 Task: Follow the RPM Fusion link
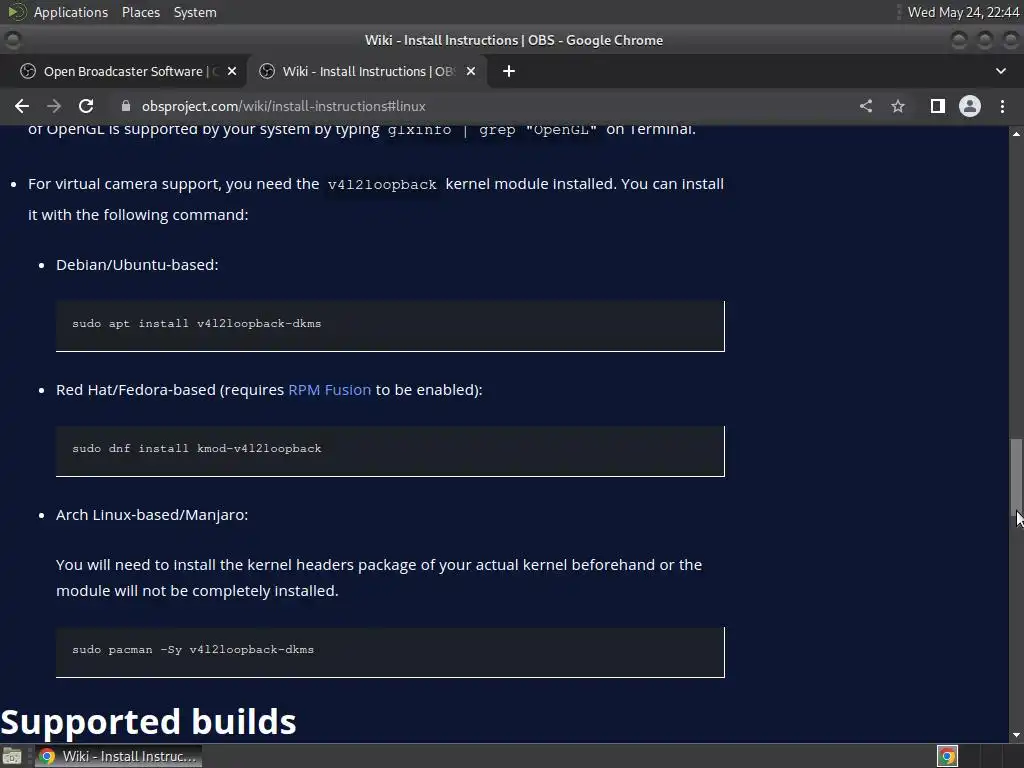330,390
